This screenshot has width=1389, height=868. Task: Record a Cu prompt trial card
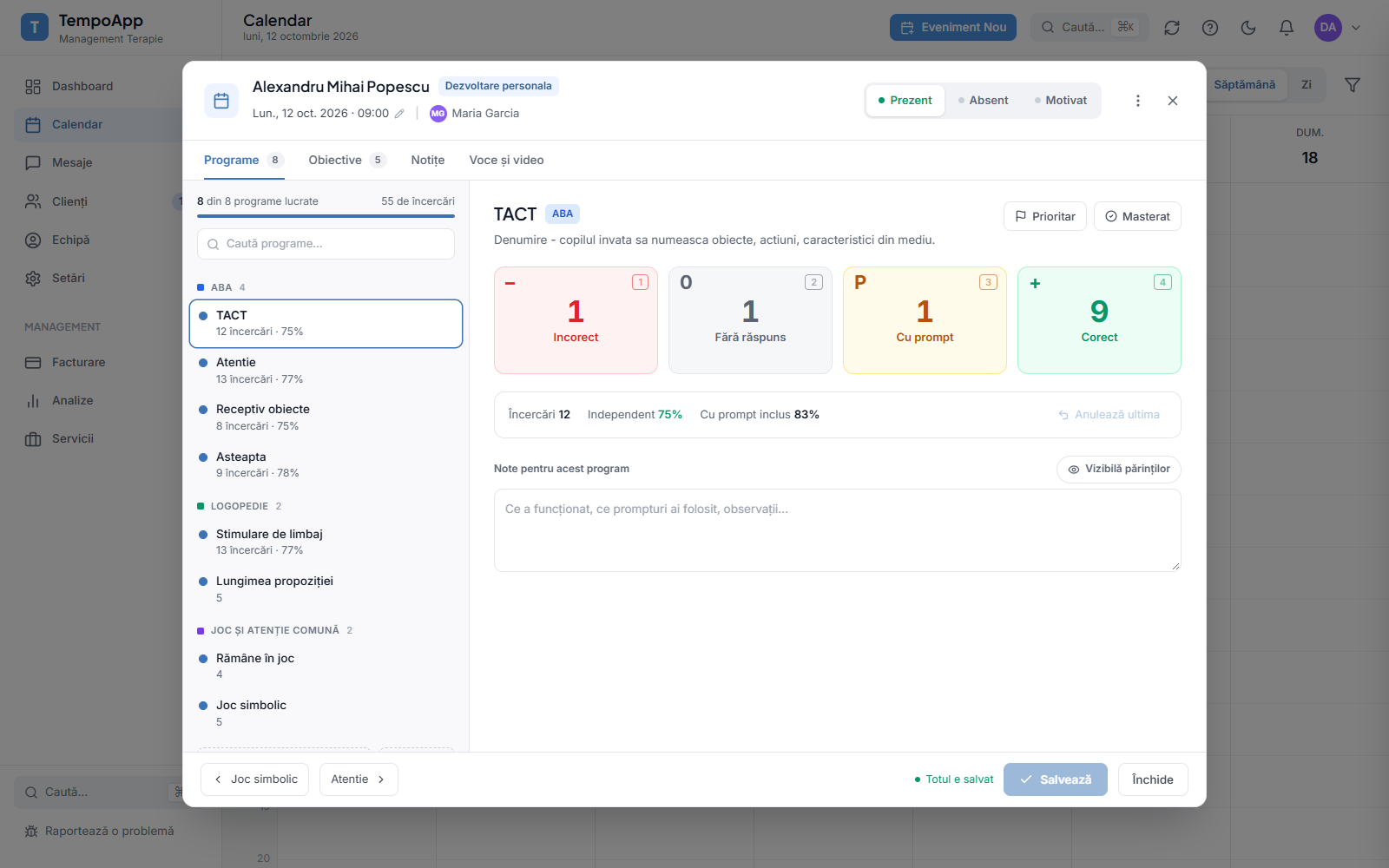925,320
